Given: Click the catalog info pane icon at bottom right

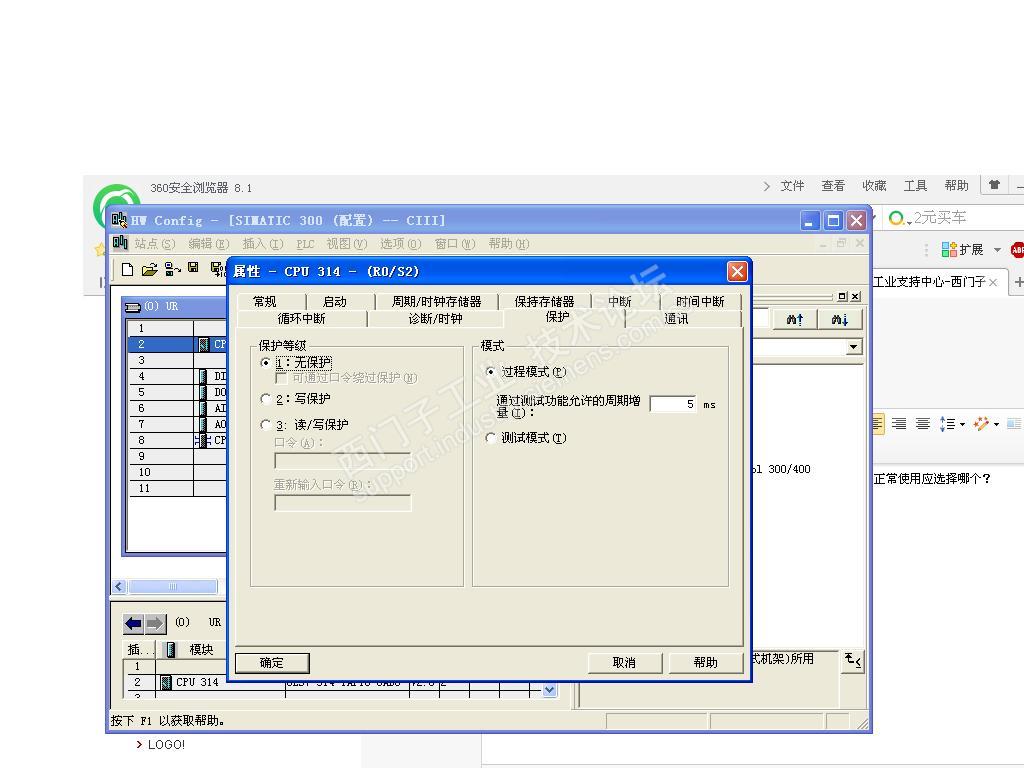Looking at the screenshot, I should coord(853,660).
